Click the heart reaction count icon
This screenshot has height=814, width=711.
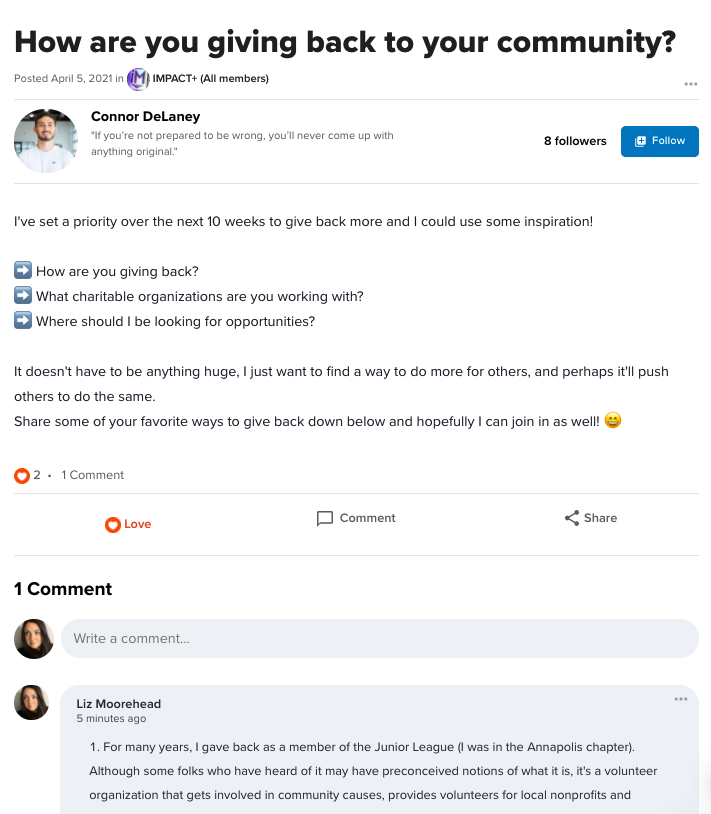pos(22,476)
